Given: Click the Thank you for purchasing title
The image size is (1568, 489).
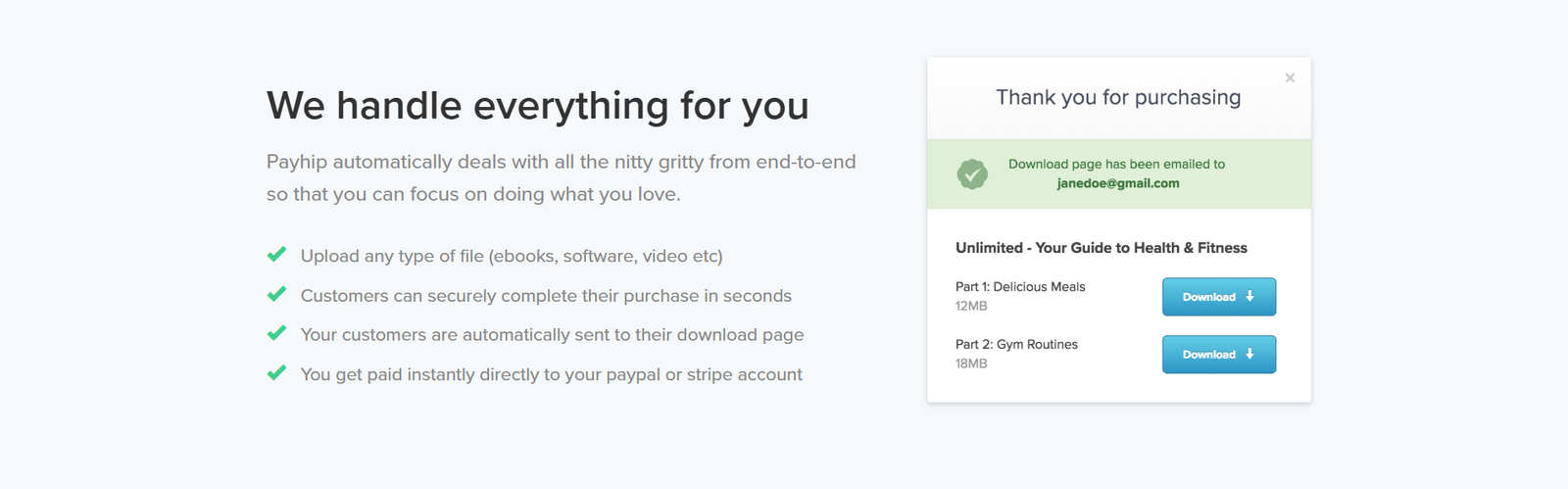Looking at the screenshot, I should click(x=1118, y=97).
